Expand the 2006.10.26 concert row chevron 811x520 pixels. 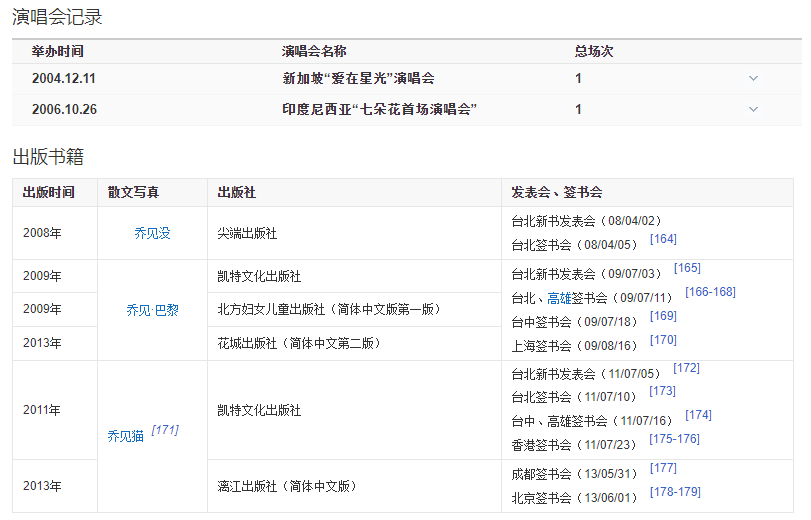pos(753,109)
